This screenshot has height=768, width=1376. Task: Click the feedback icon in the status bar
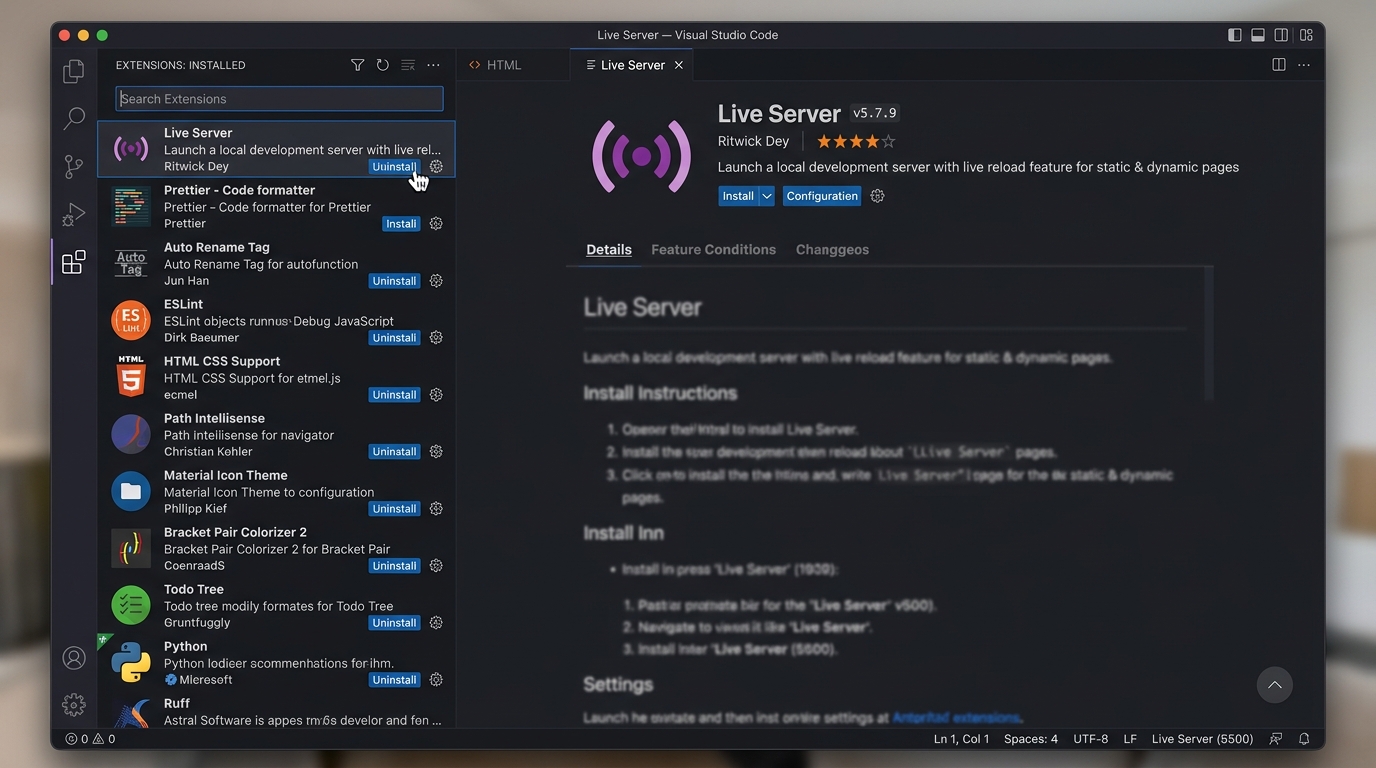1276,739
